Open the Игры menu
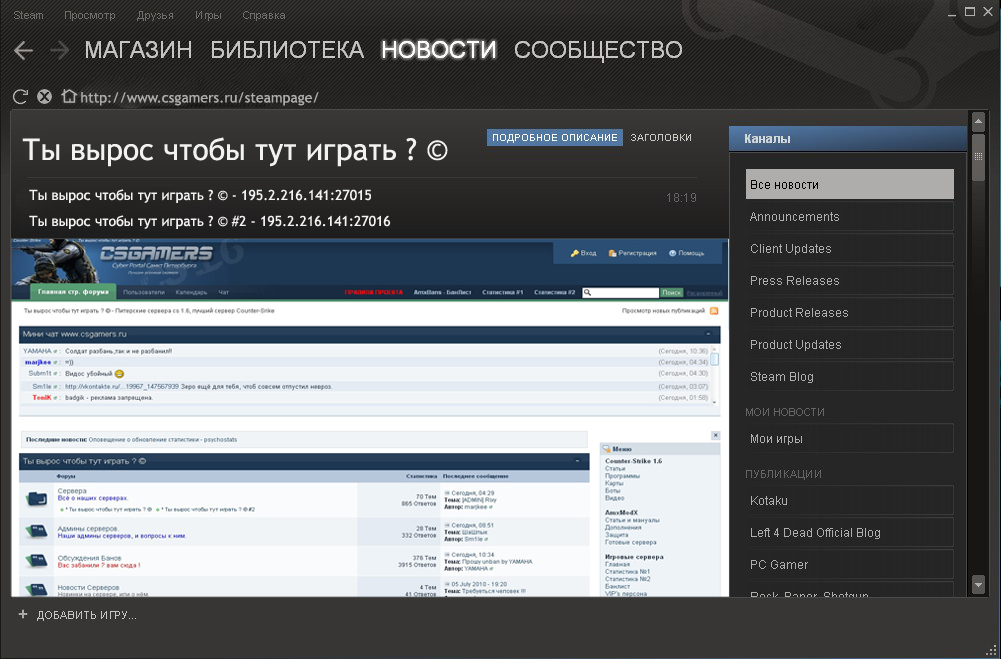 click(208, 15)
